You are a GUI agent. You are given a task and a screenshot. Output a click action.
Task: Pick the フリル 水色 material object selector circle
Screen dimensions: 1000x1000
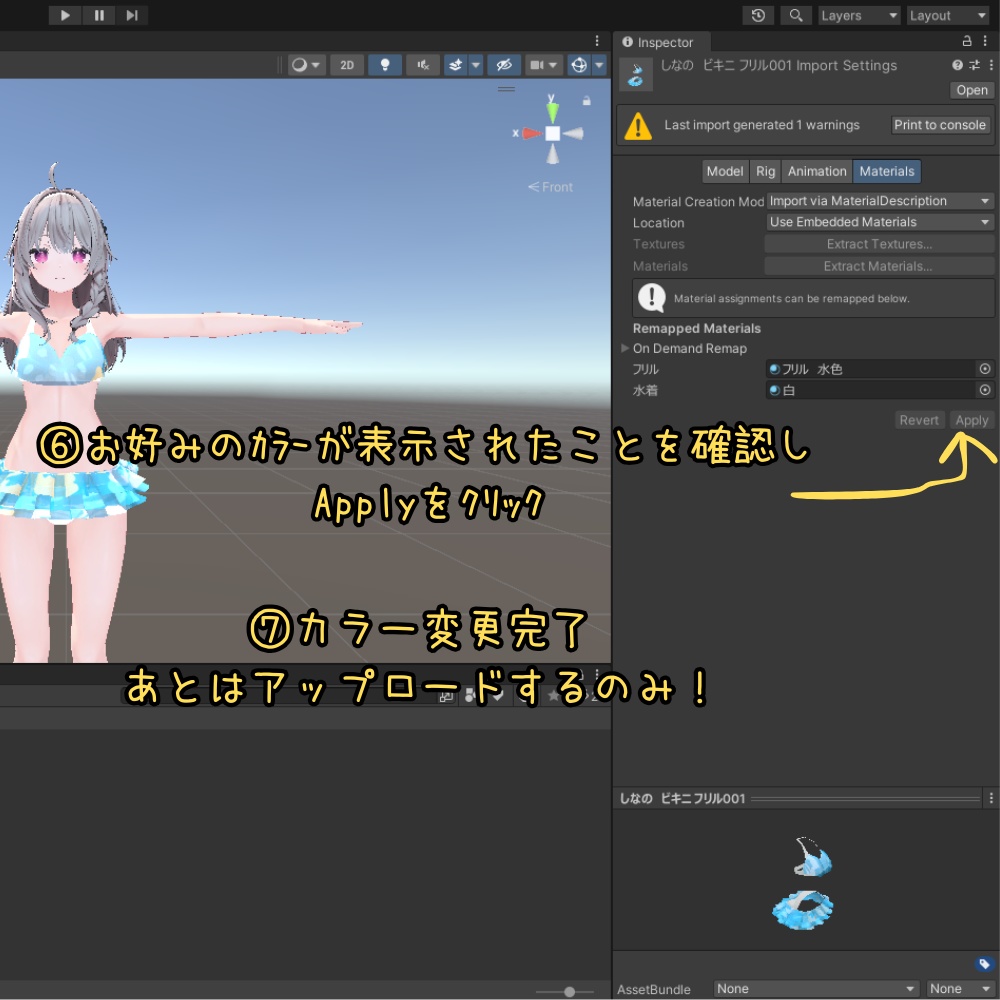tap(985, 368)
